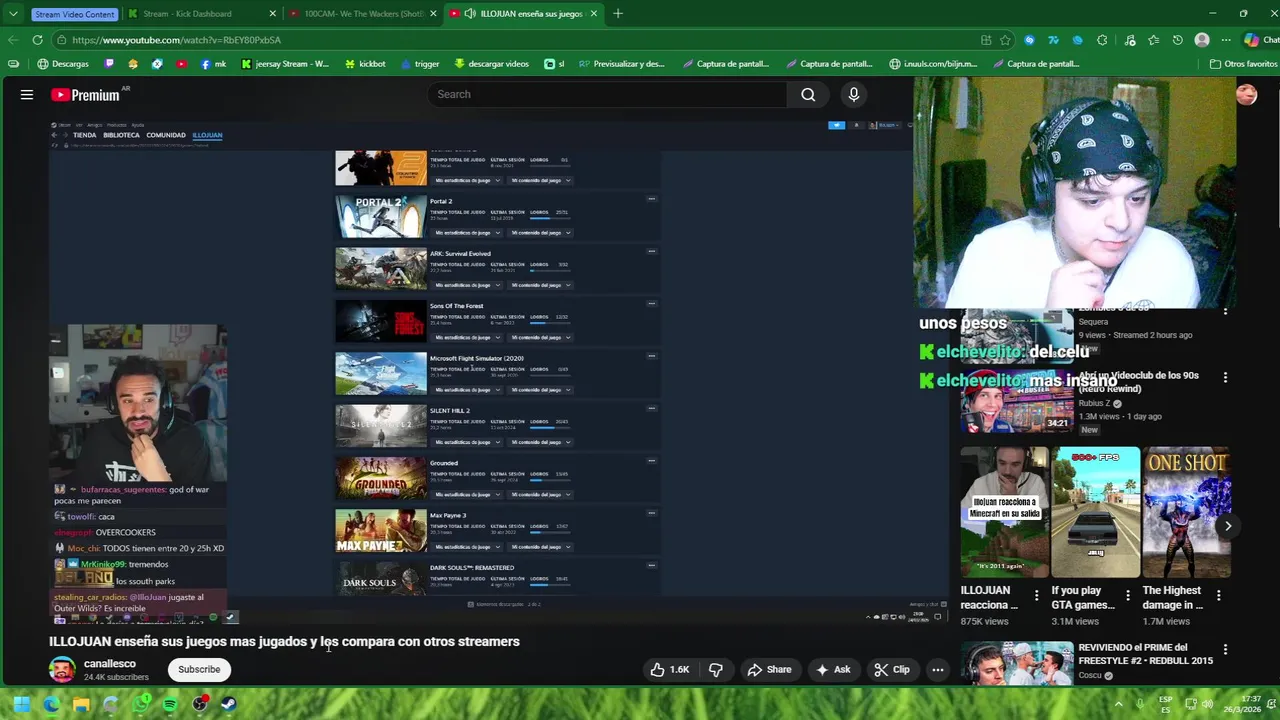1280x720 pixels.
Task: Open the ILLOJUAN reacciona Short thumbnail
Action: 1005,512
